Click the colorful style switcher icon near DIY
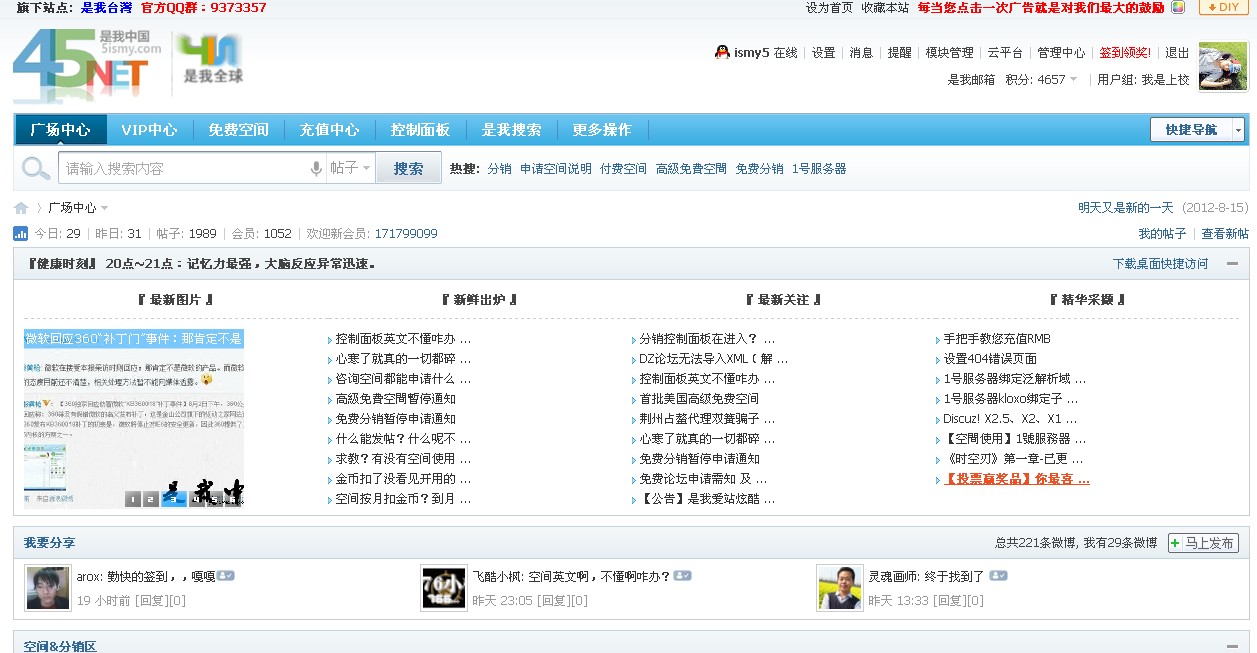Image resolution: width=1257 pixels, height=653 pixels. coord(1178,7)
